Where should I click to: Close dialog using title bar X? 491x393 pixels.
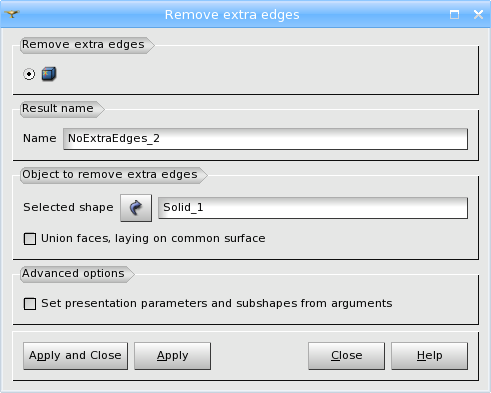pyautogui.click(x=478, y=14)
